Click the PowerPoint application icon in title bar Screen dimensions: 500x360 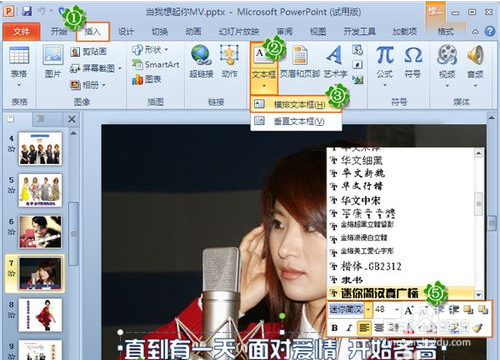[9, 11]
